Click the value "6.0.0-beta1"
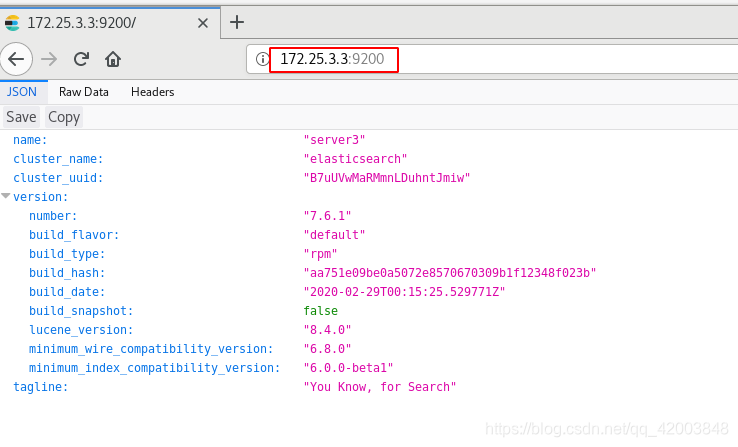 348,368
